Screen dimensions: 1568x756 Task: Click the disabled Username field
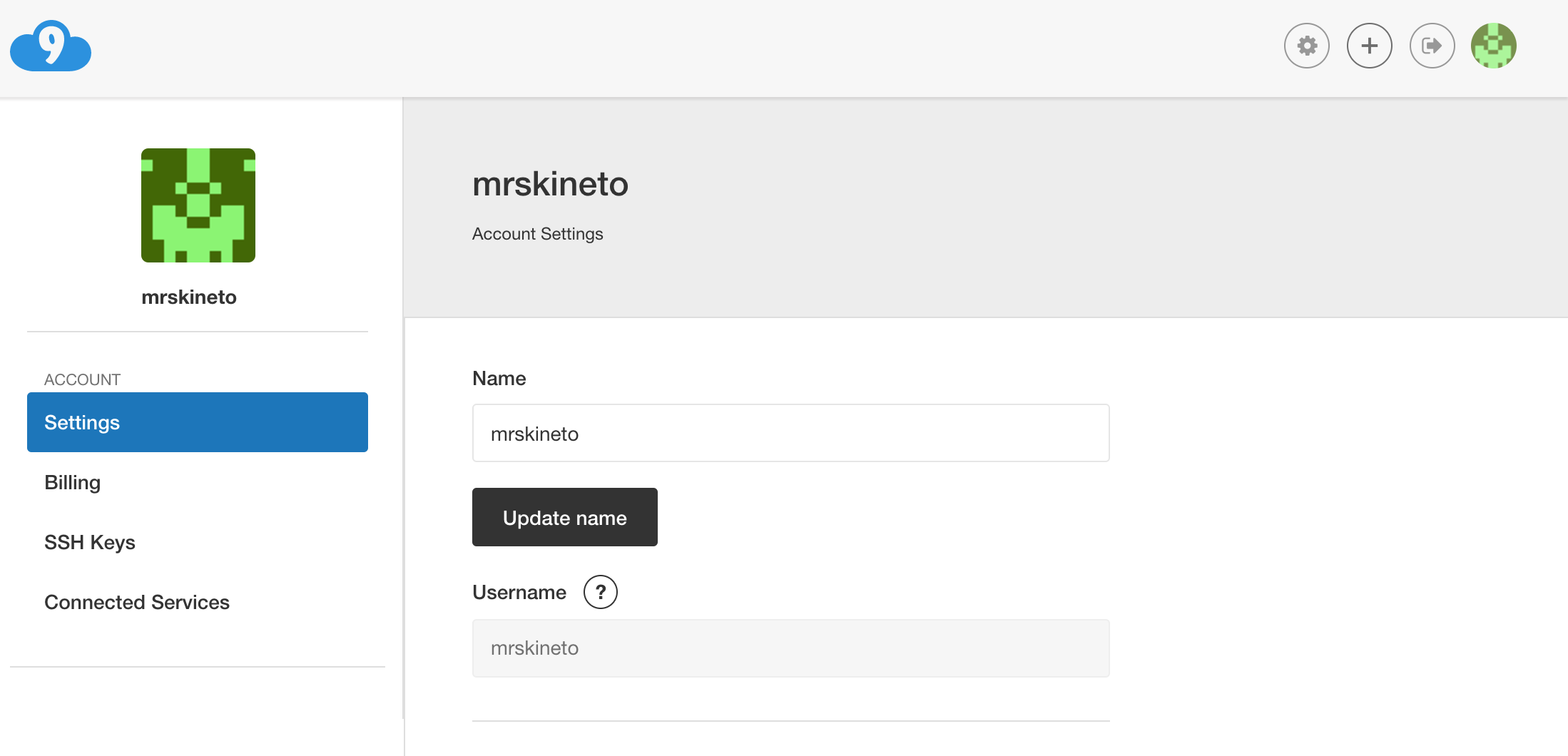[x=790, y=648]
